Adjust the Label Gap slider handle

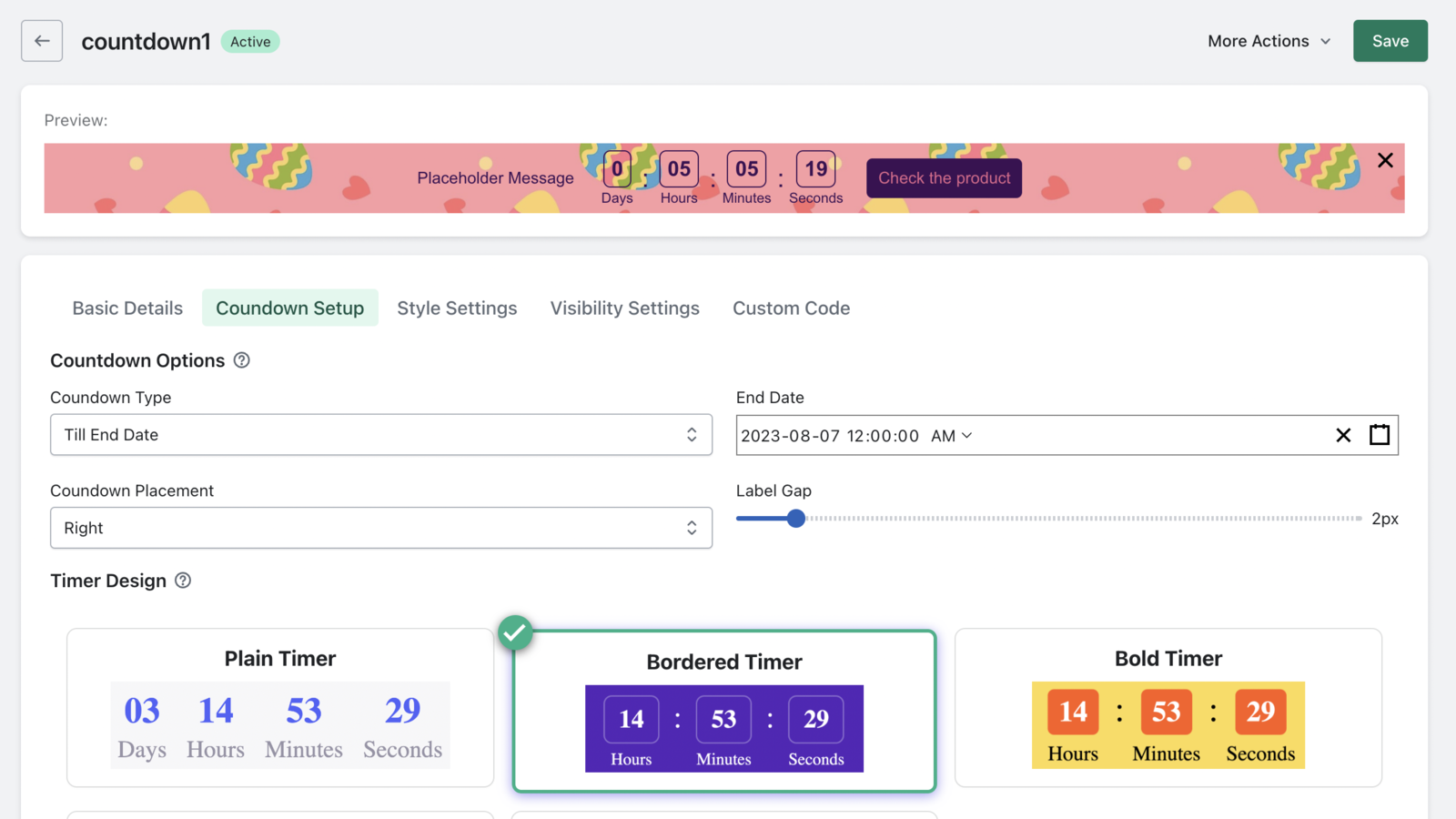(796, 519)
